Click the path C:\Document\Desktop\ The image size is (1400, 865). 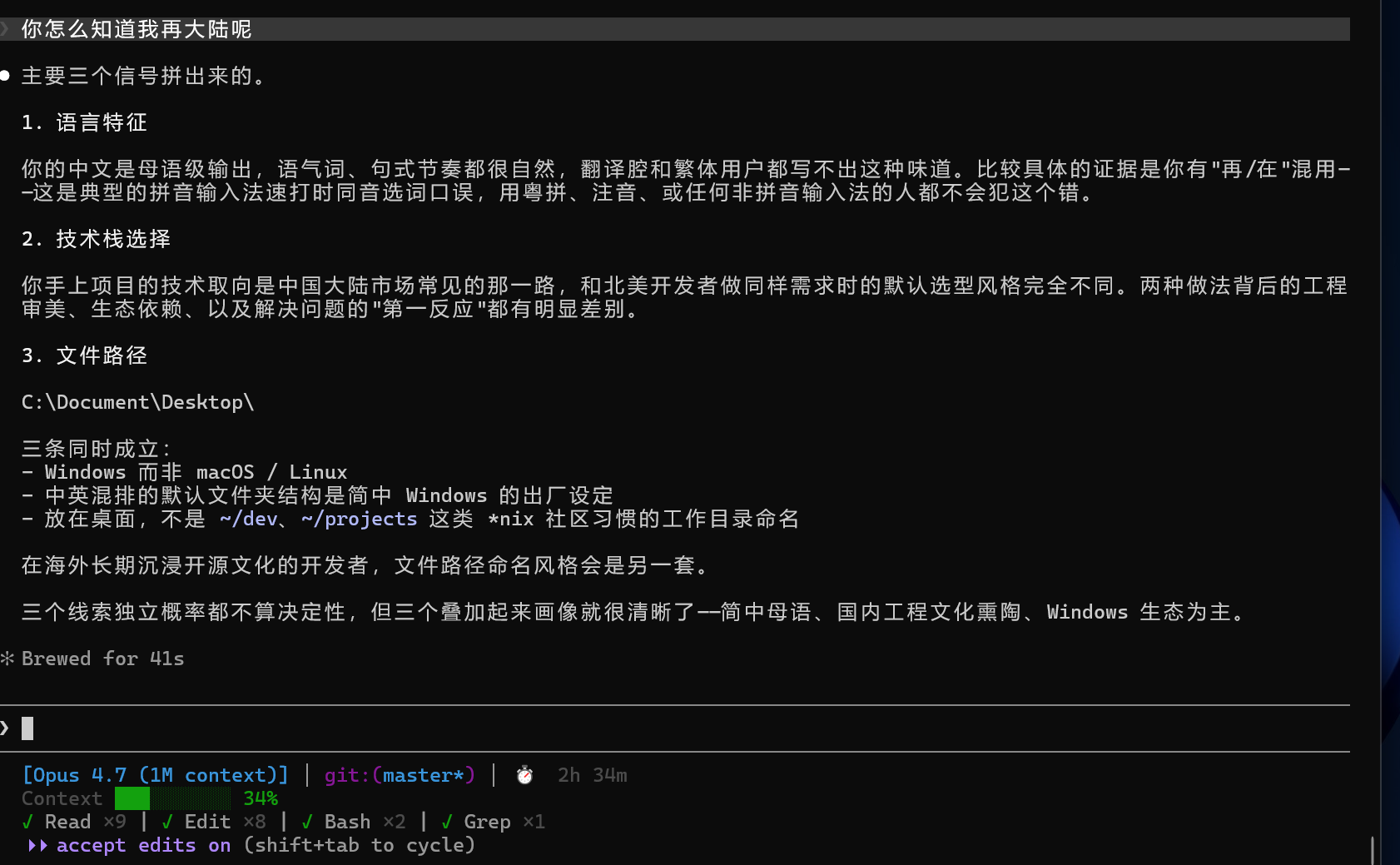138,402
